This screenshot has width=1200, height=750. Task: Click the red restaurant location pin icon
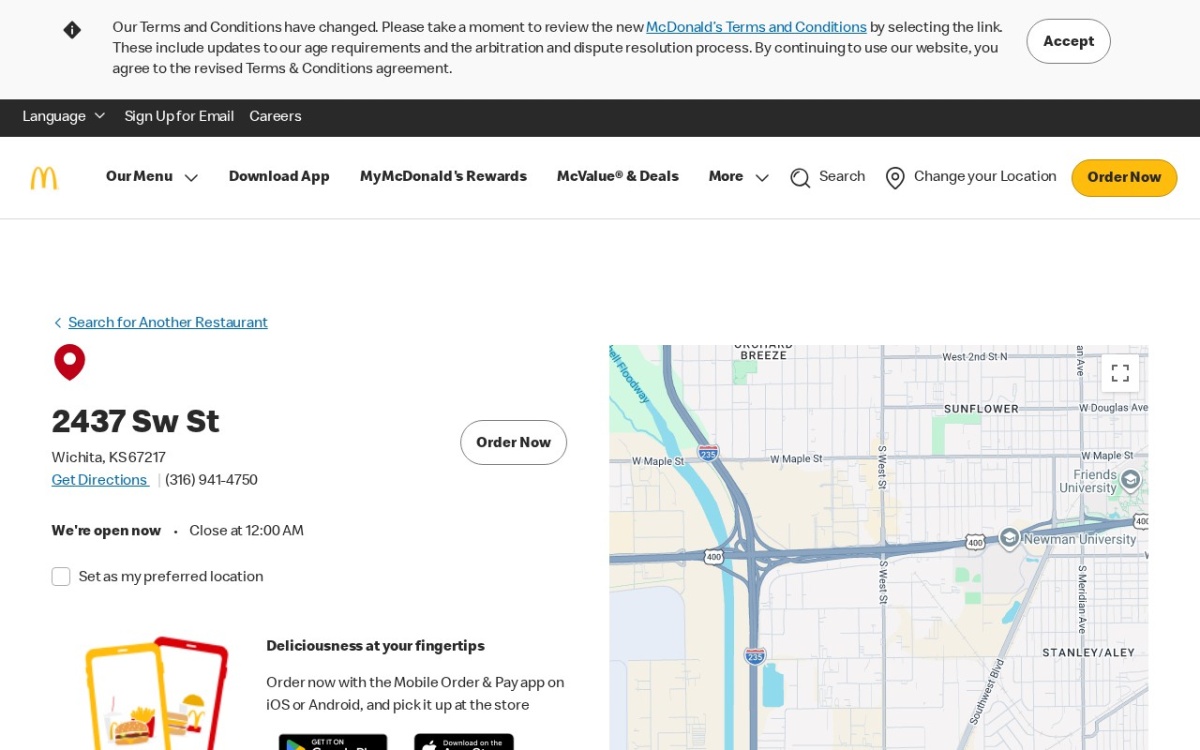coord(69,362)
